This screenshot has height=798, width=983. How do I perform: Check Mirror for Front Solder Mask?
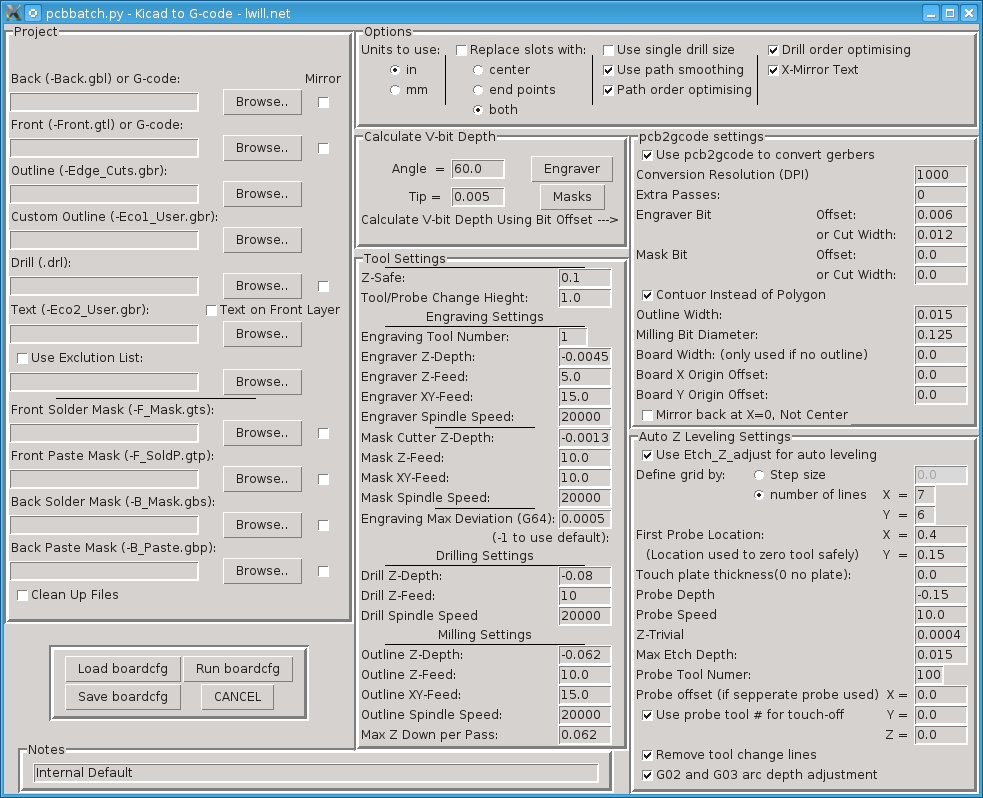coord(323,433)
